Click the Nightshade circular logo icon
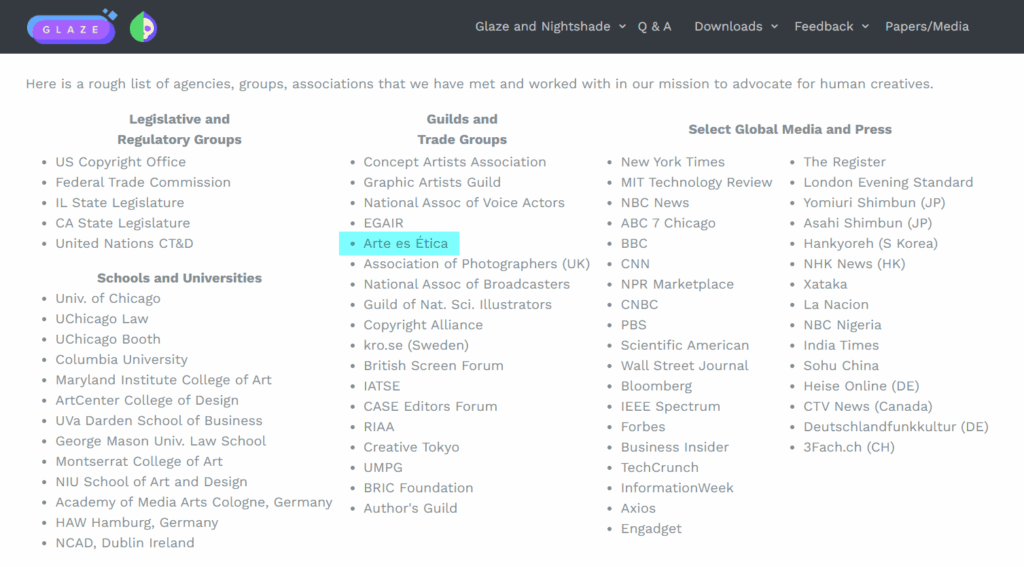The image size is (1024, 567). click(x=143, y=28)
